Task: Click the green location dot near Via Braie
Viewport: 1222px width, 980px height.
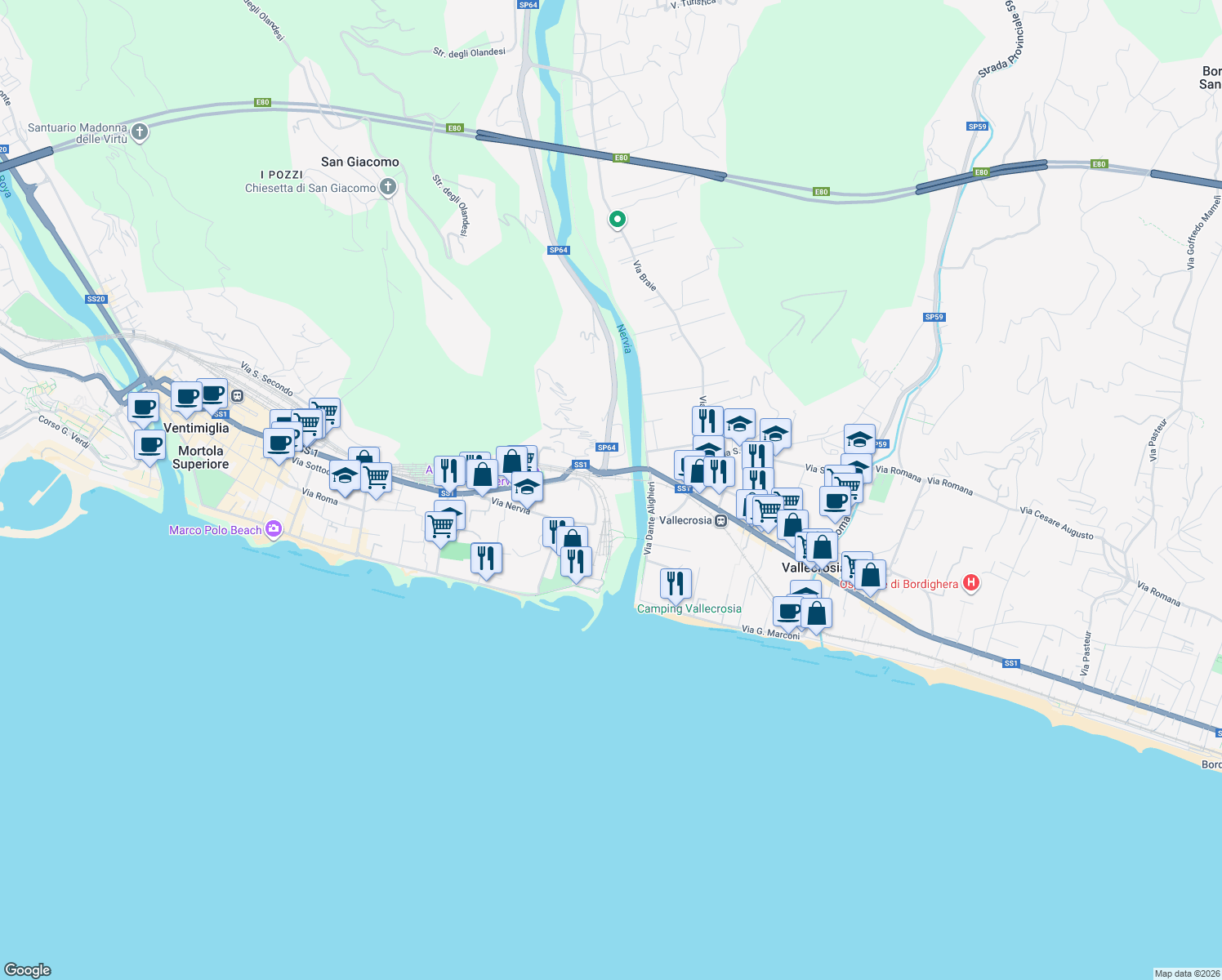Action: (617, 219)
